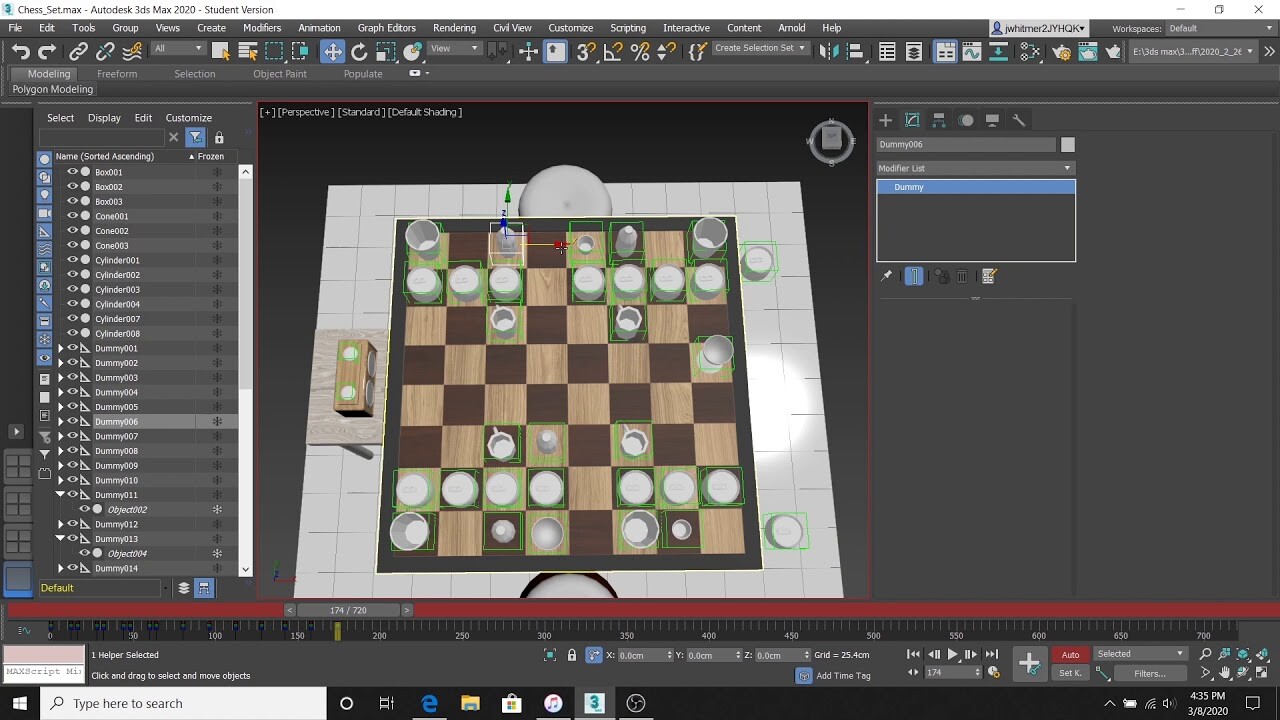
Task: Expand the Dummy012 node in Scene Explorer
Action: [60, 524]
